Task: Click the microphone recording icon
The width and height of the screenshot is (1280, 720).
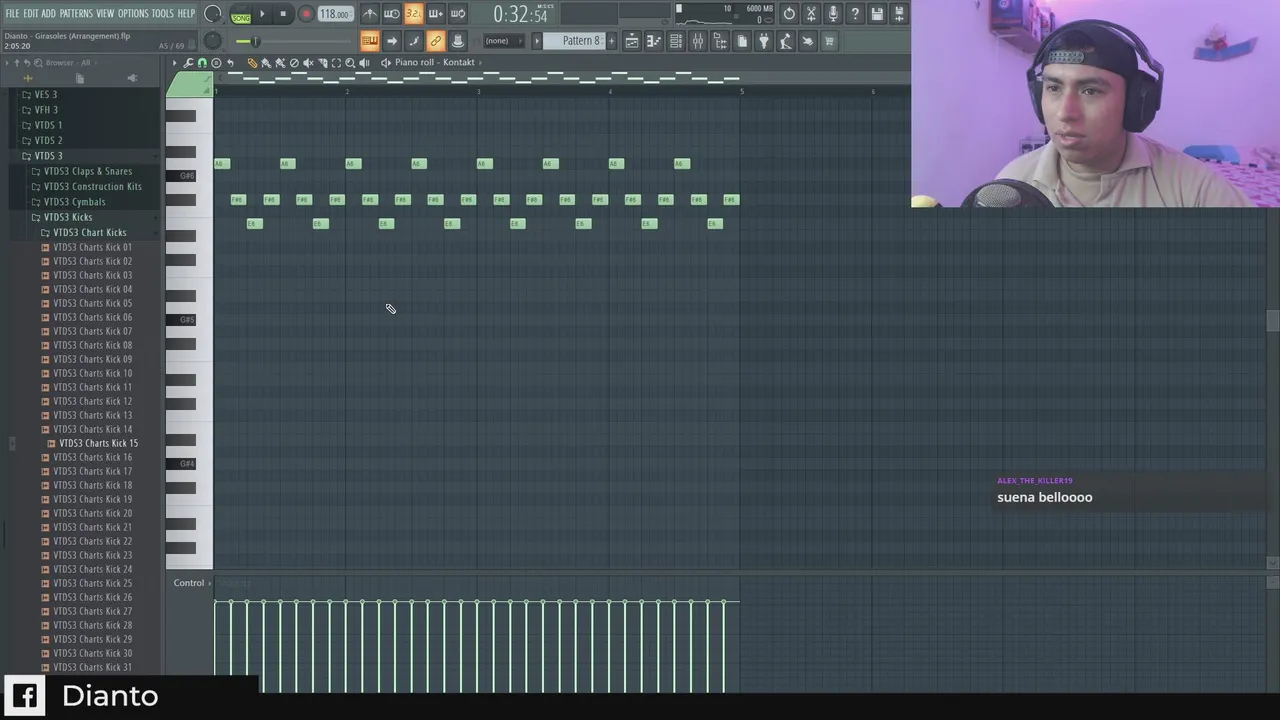Action: [833, 14]
